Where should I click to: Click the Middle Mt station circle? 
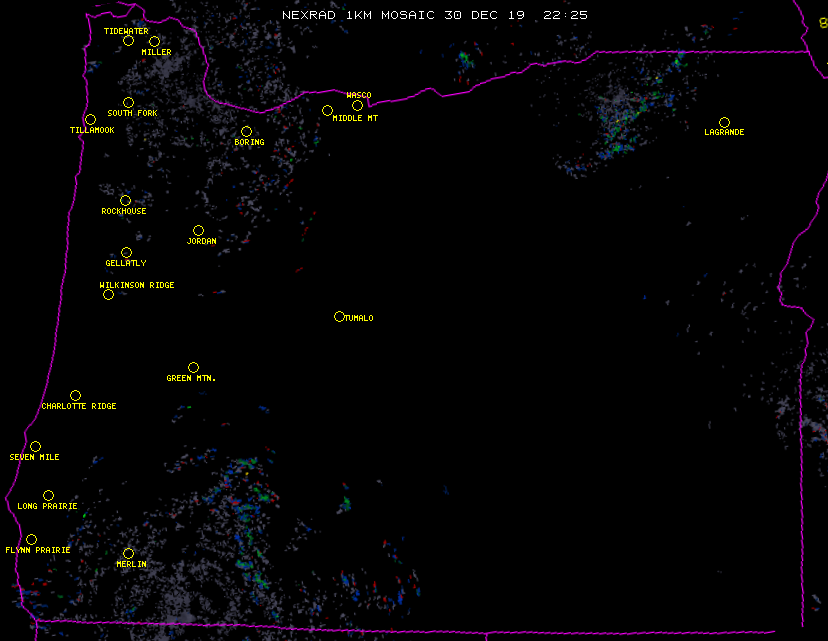pos(327,110)
